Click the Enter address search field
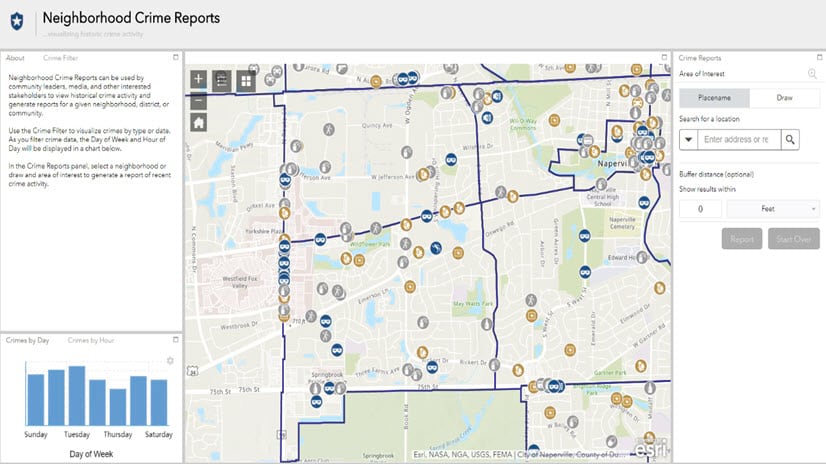Screen dimensions: 826x465 739,140
